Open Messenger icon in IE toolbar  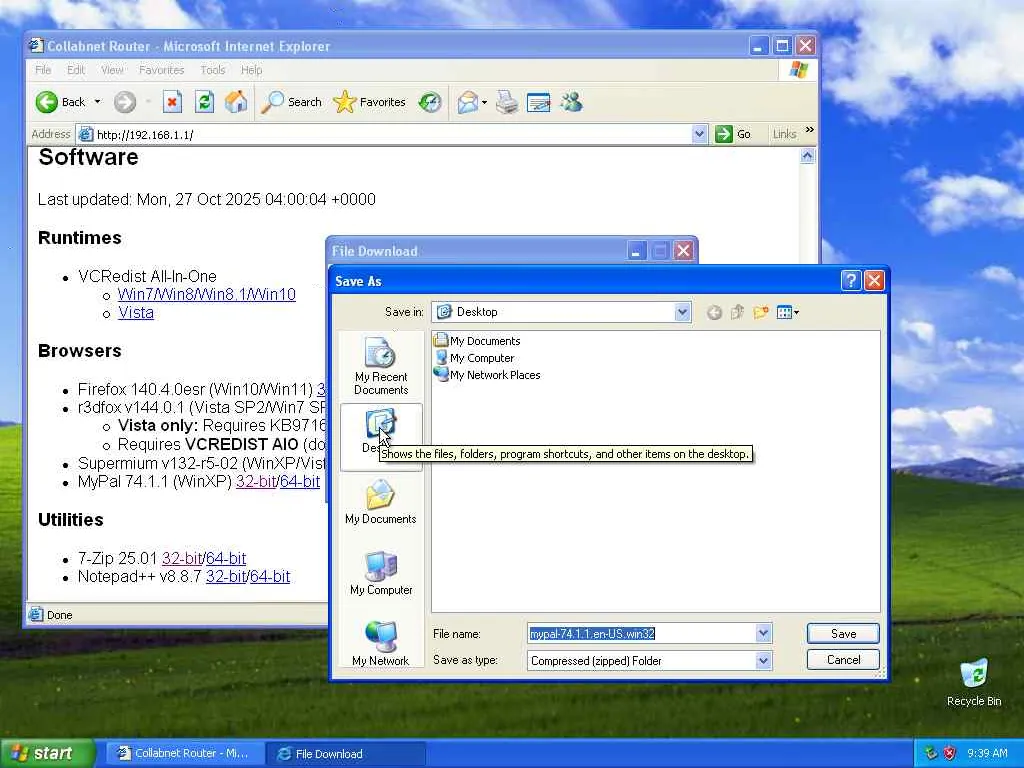[571, 102]
